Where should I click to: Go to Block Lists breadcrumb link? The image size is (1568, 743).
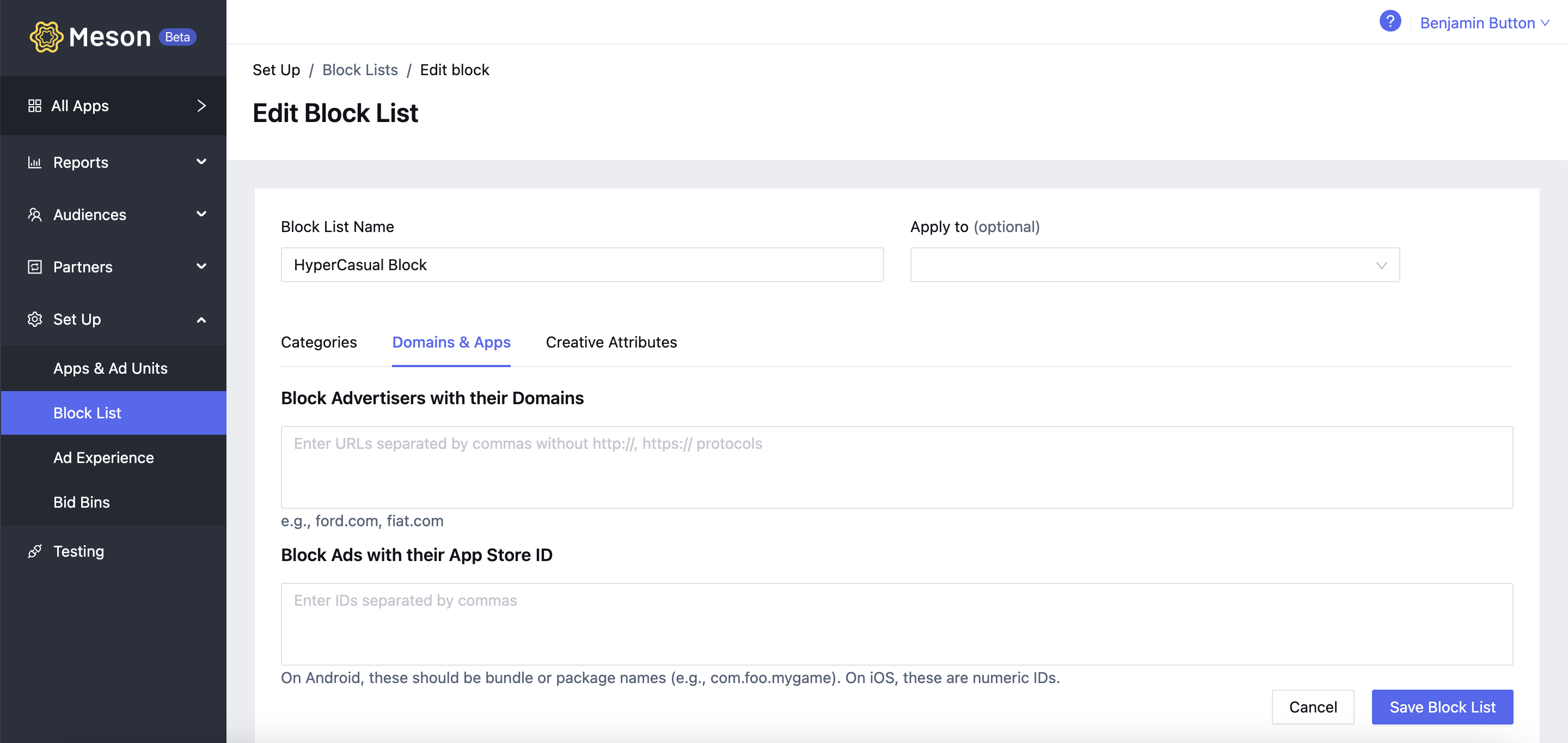(360, 70)
